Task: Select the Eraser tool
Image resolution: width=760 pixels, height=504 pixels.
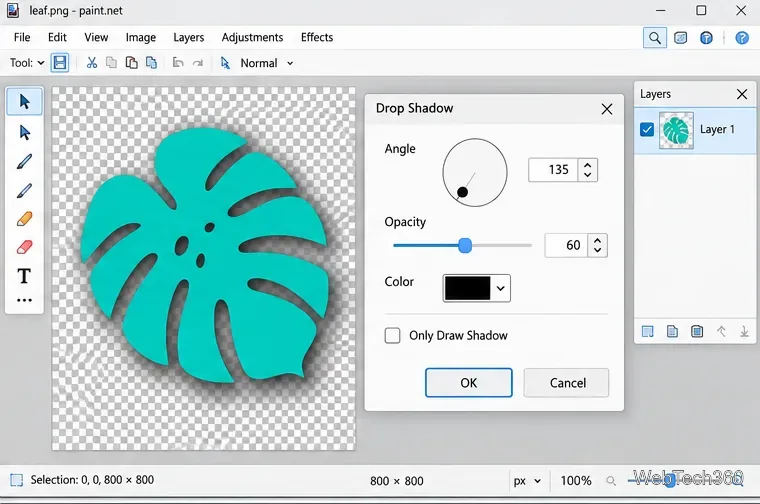Action: click(x=24, y=247)
